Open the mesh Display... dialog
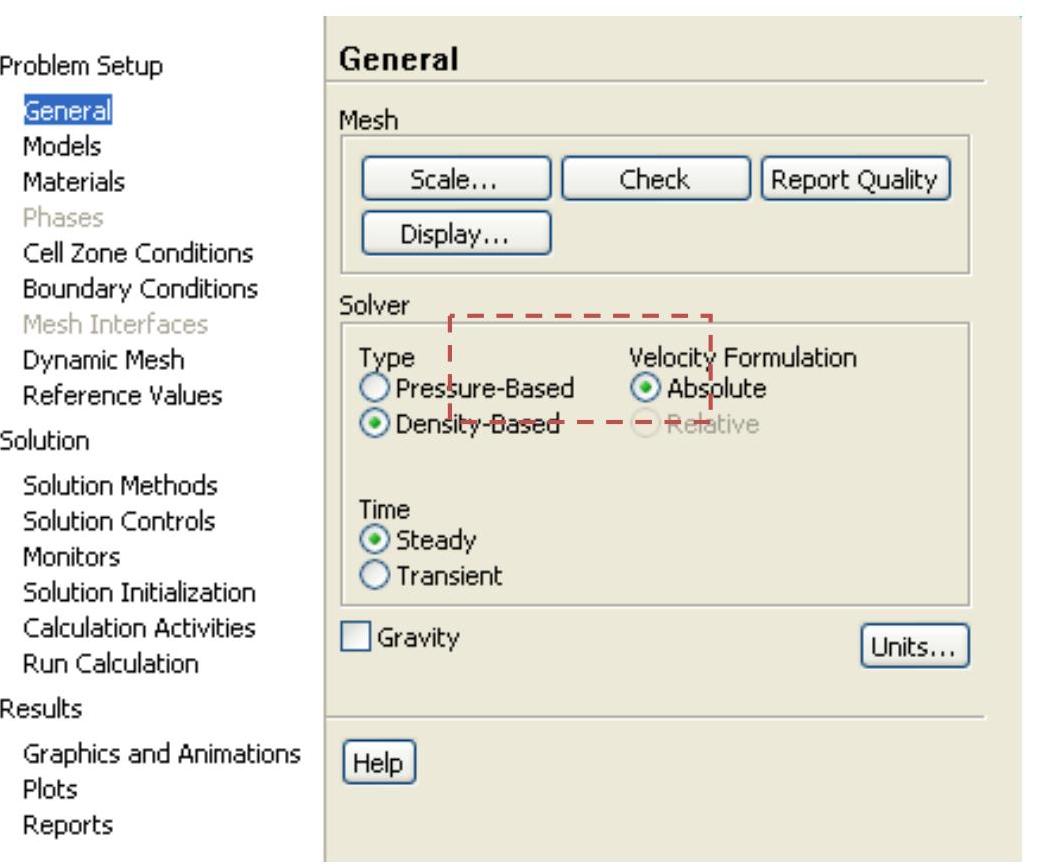This screenshot has width=1054, height=867. (455, 233)
